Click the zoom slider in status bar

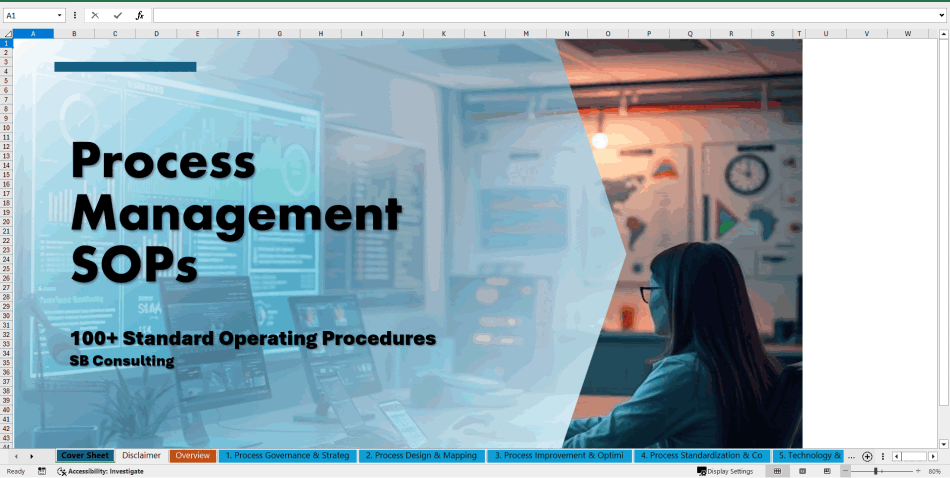[877, 471]
